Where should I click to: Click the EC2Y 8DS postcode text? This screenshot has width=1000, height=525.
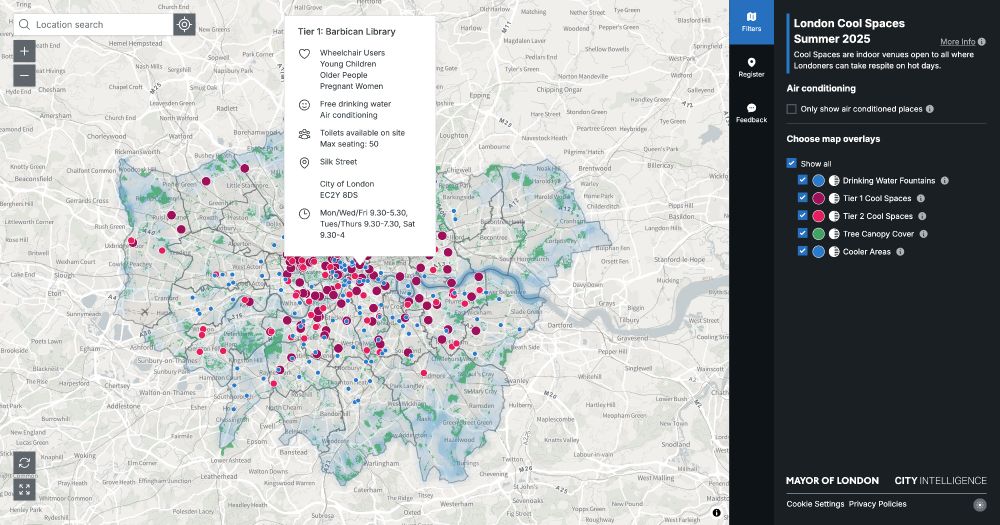point(339,195)
